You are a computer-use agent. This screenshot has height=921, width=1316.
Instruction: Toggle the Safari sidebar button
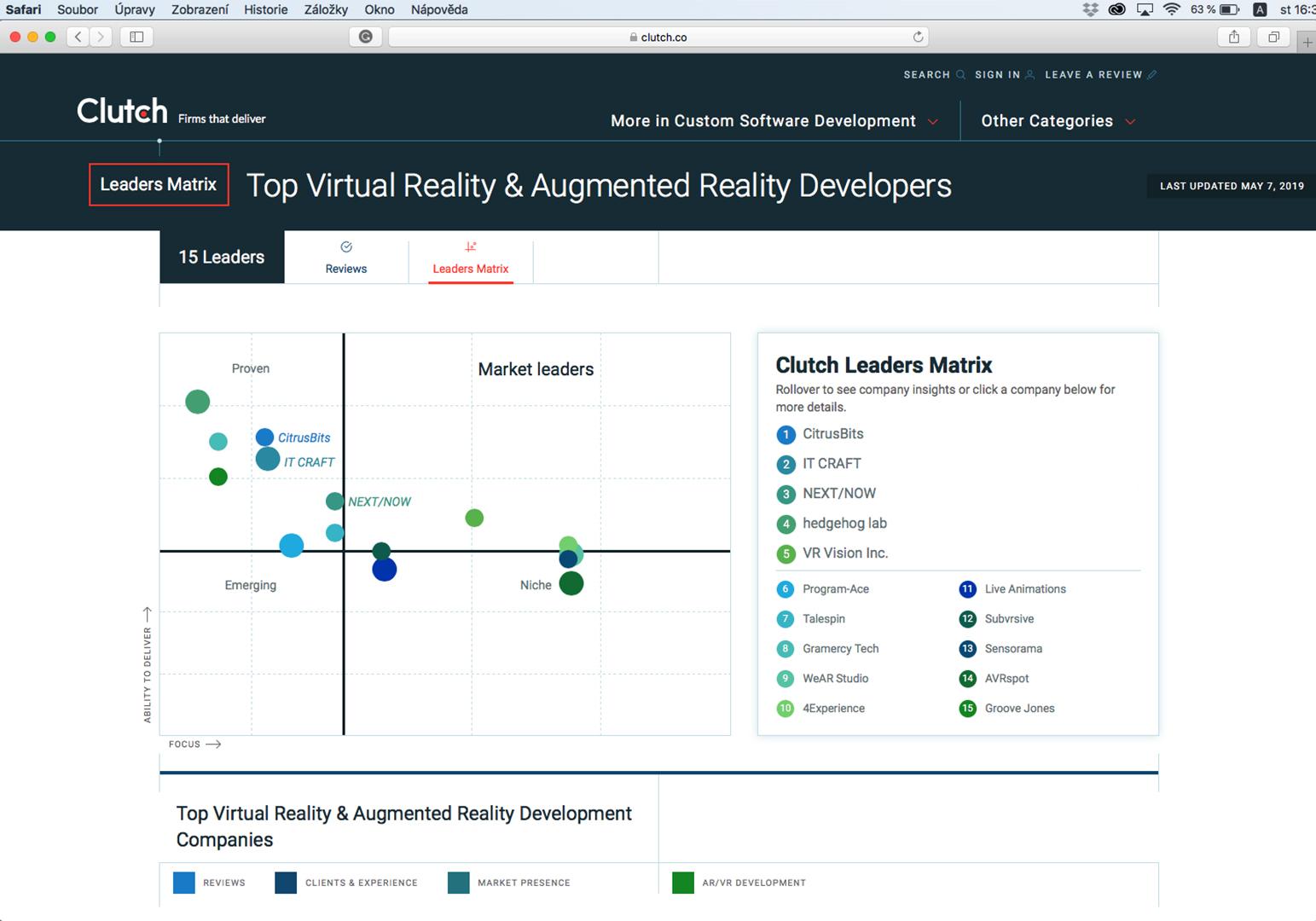tap(136, 37)
